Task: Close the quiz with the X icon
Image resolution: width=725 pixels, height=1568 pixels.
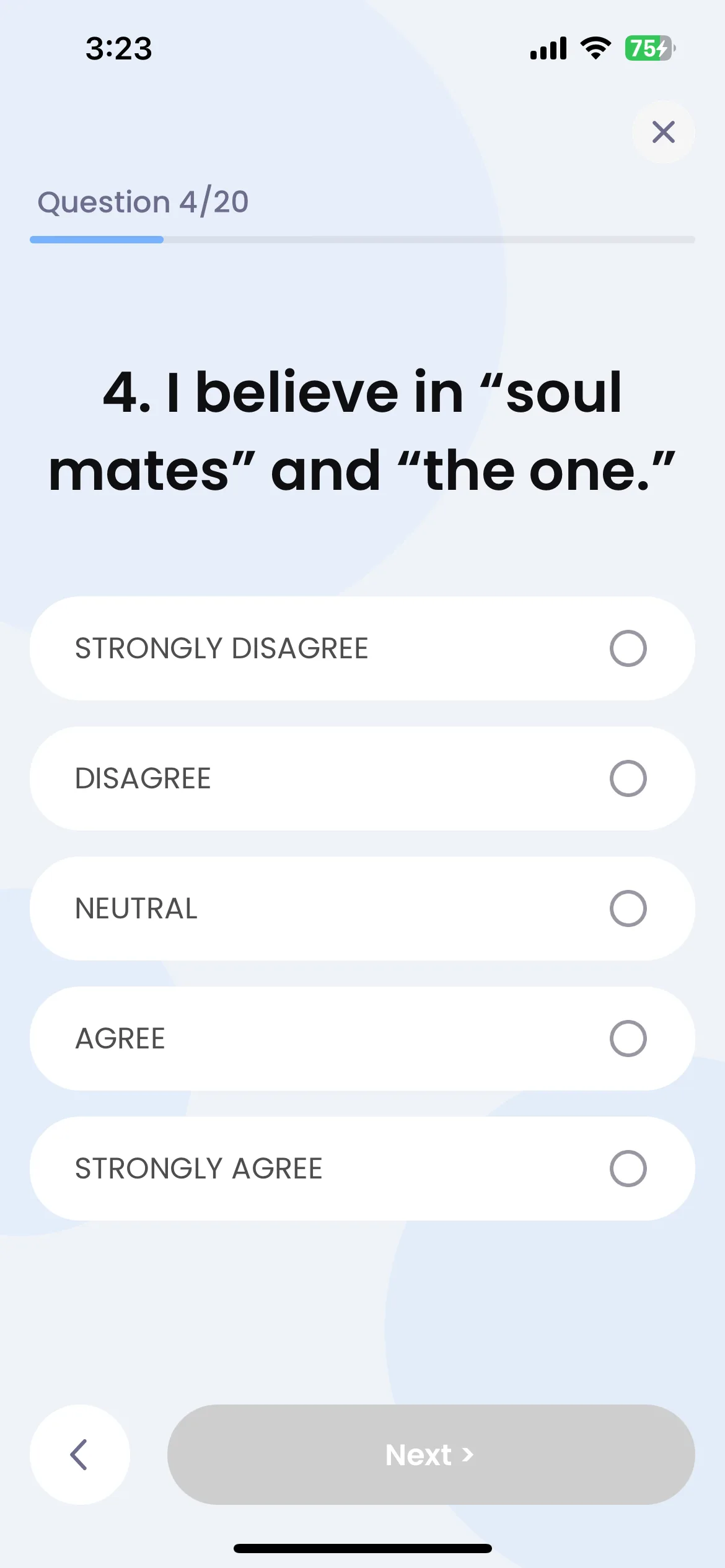Action: point(663,132)
